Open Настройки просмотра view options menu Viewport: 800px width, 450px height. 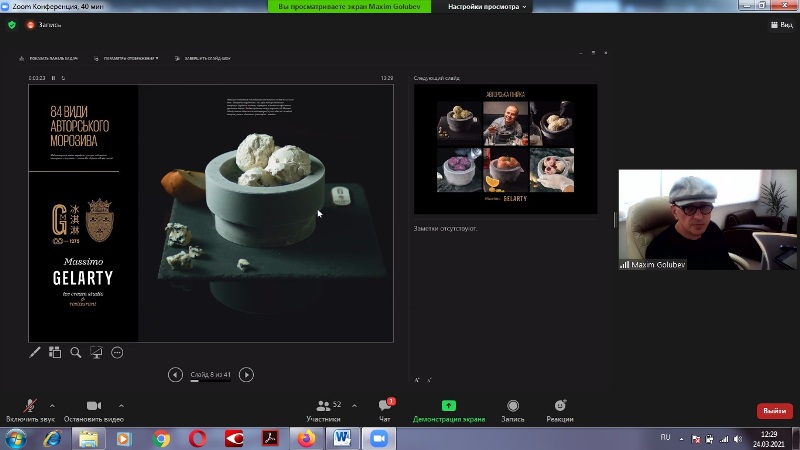[x=488, y=6]
